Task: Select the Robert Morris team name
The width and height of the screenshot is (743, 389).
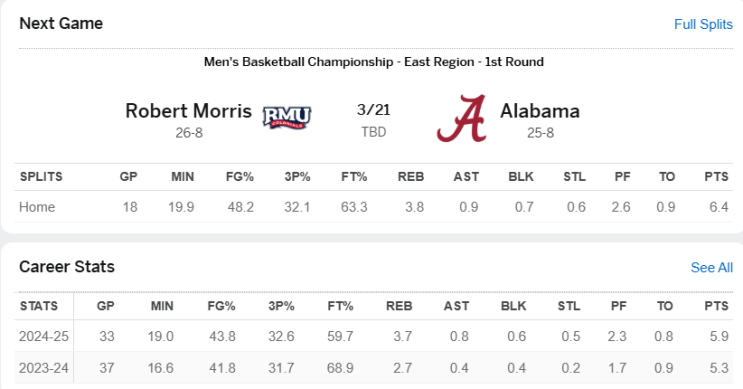Action: click(x=189, y=111)
